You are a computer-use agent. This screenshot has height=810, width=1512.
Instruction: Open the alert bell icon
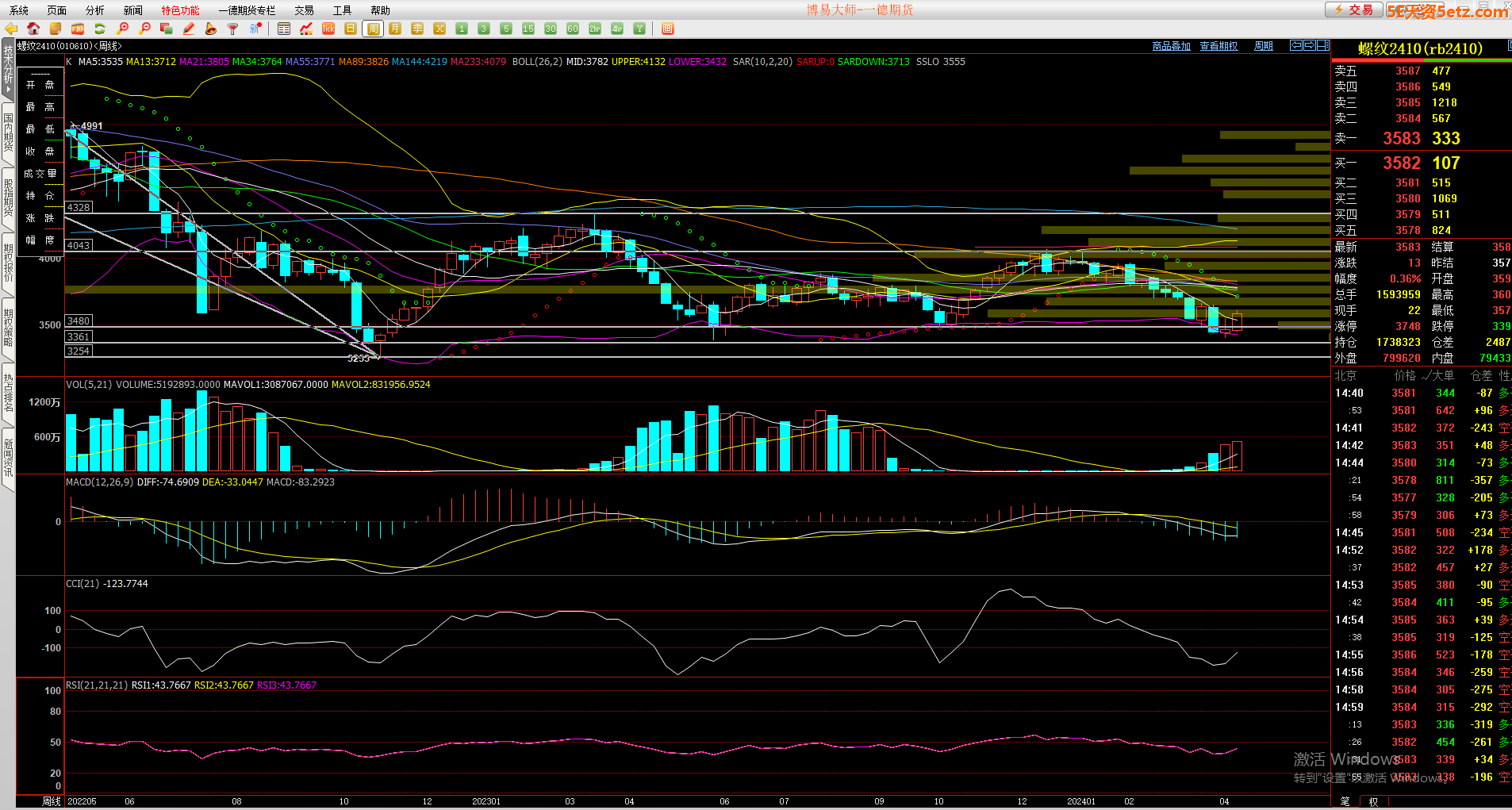point(211,29)
